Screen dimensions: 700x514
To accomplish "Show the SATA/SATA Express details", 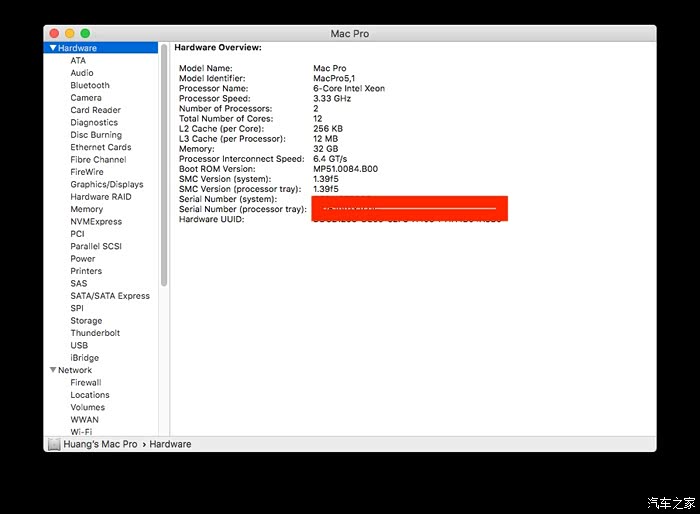I will click(109, 296).
